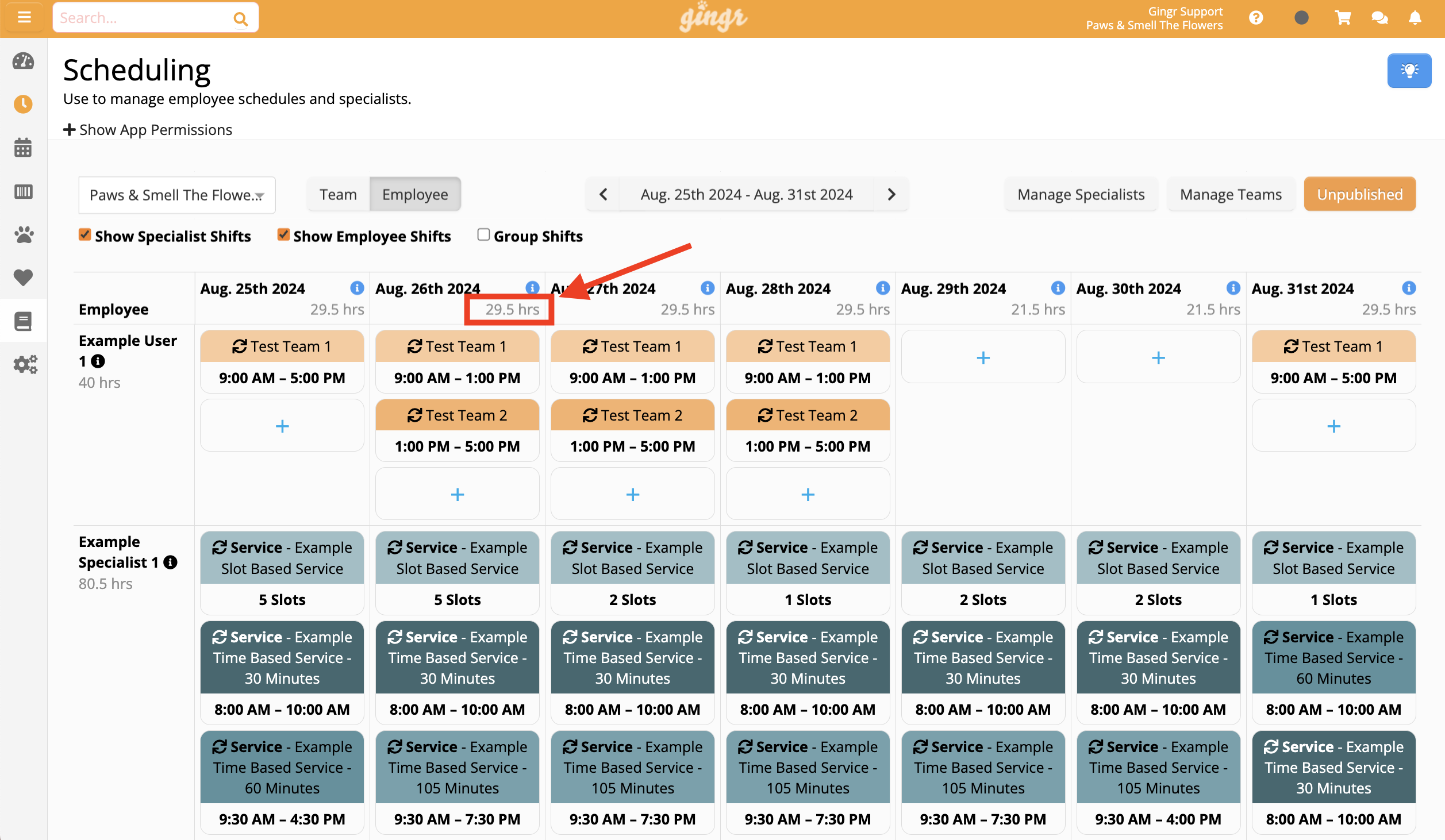Screen dimensions: 1445x840
Task: Open the help question mark icon
Action: click(x=1256, y=18)
